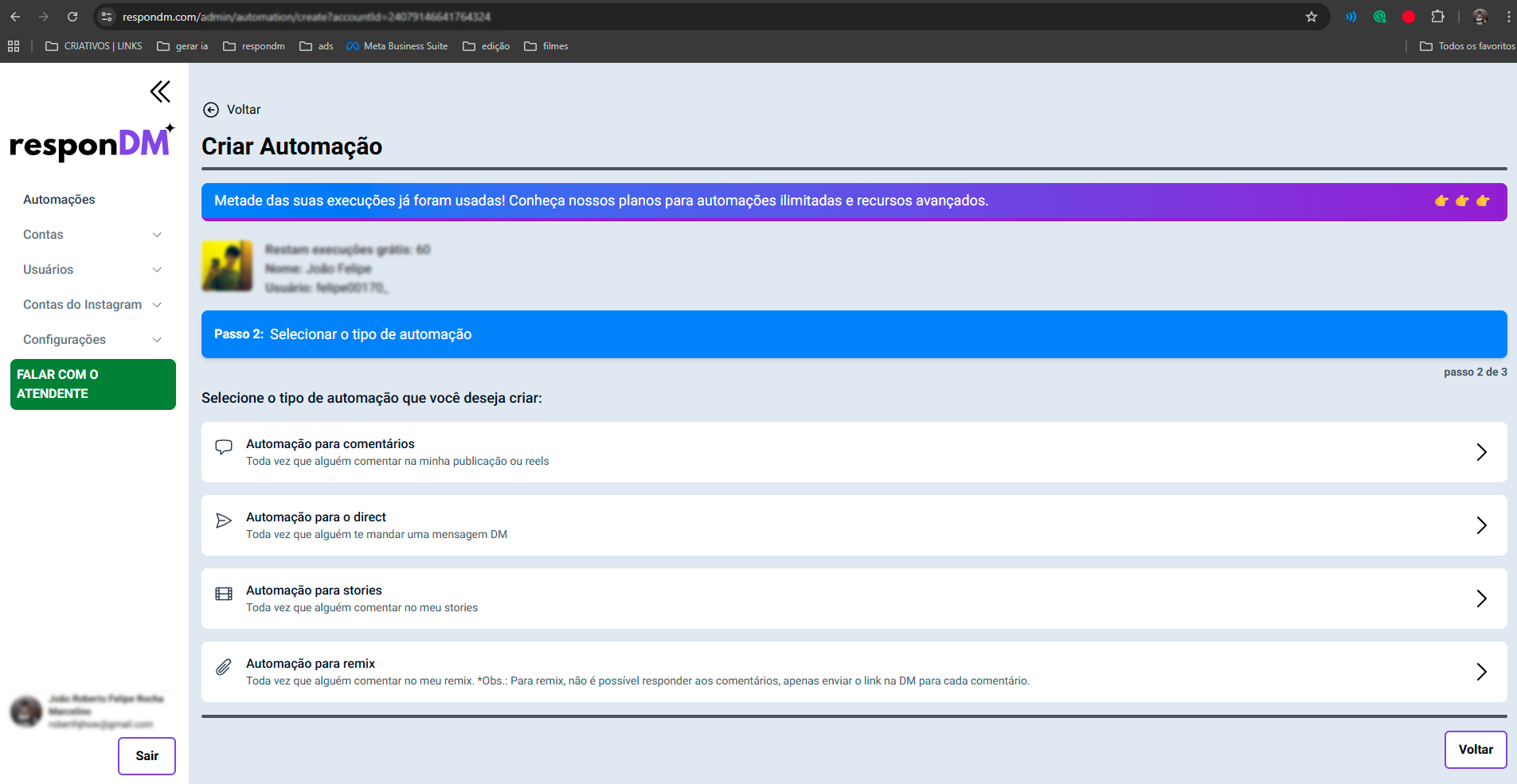Expand the Usuários sidebar menu
This screenshot has width=1517, height=784.
[92, 270]
